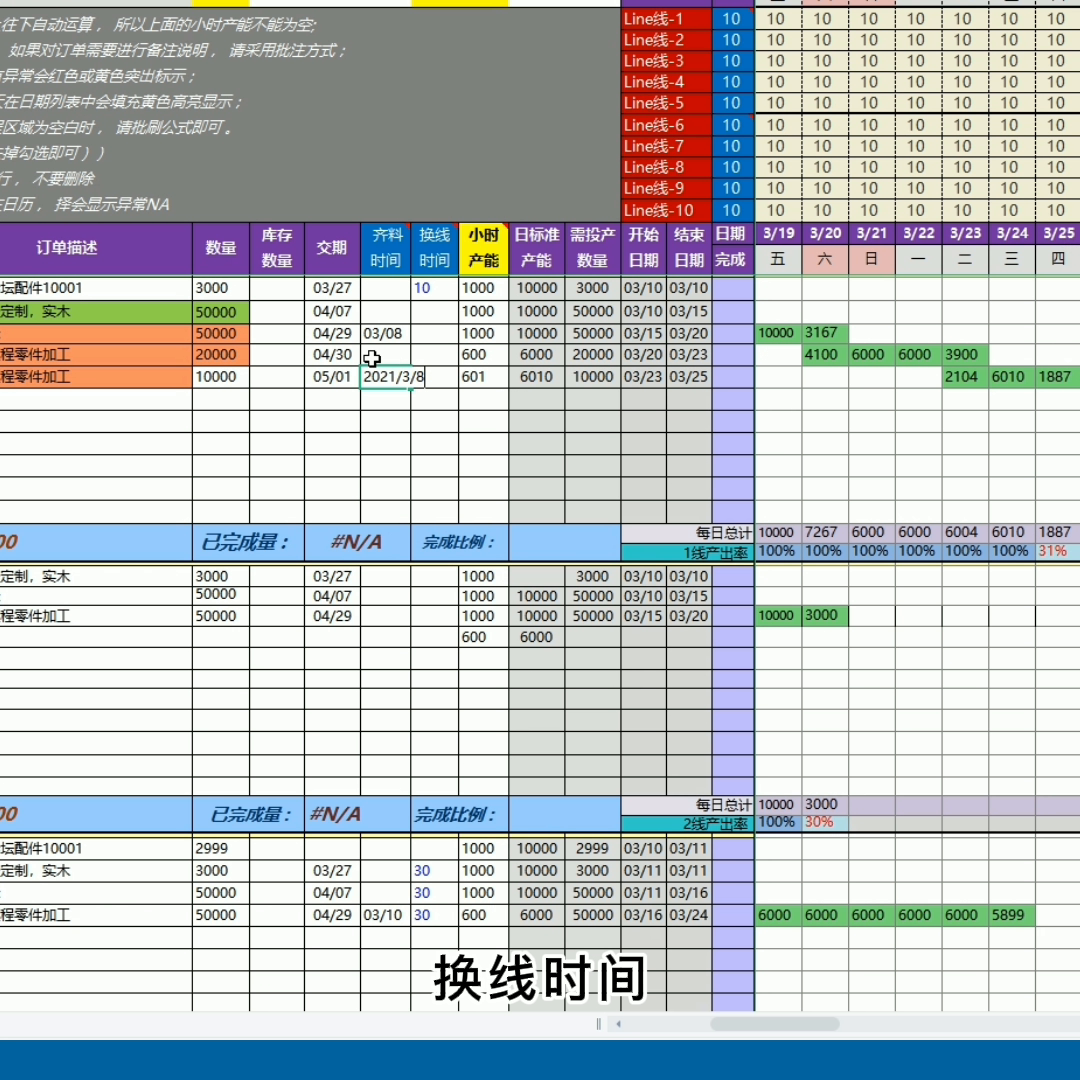Select the 库存数量 header cell
The height and width of the screenshot is (1080, 1080).
pyautogui.click(x=277, y=248)
